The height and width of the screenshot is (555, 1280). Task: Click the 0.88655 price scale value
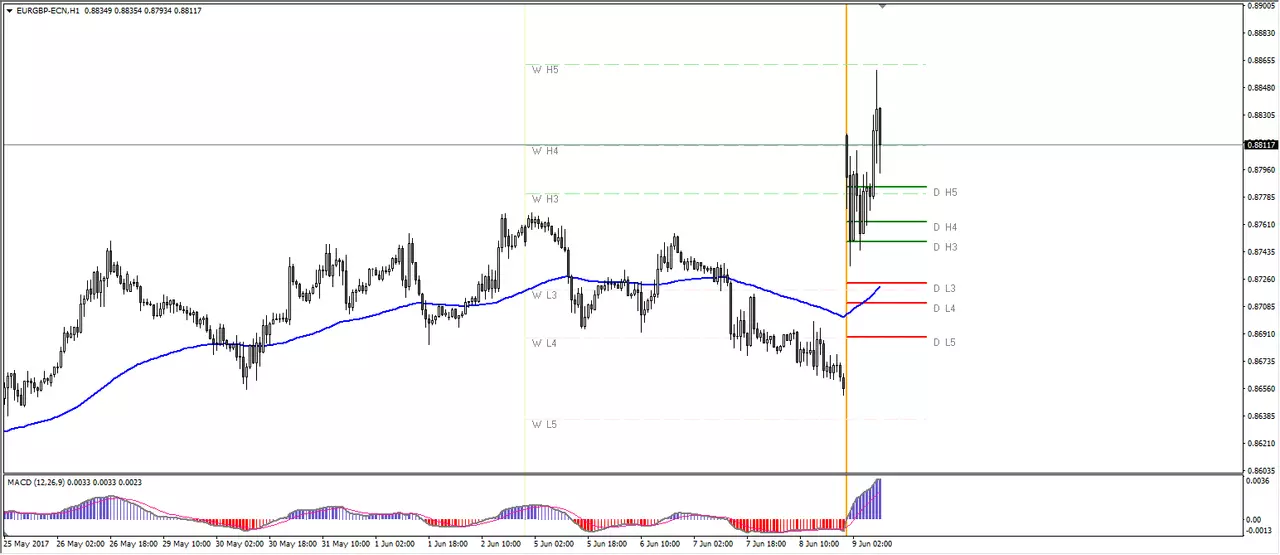pos(1262,60)
